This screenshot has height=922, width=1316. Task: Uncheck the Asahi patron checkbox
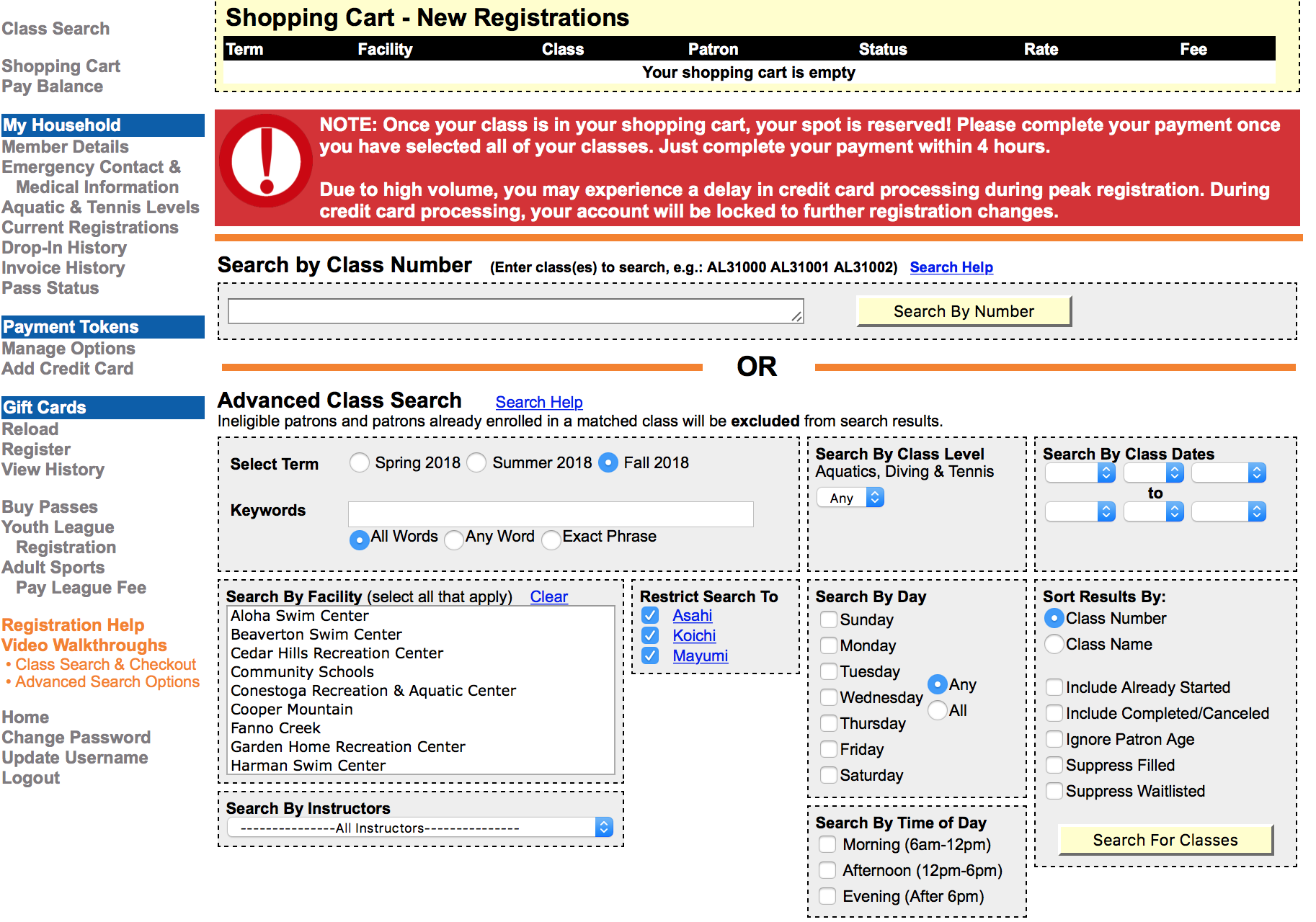point(650,615)
